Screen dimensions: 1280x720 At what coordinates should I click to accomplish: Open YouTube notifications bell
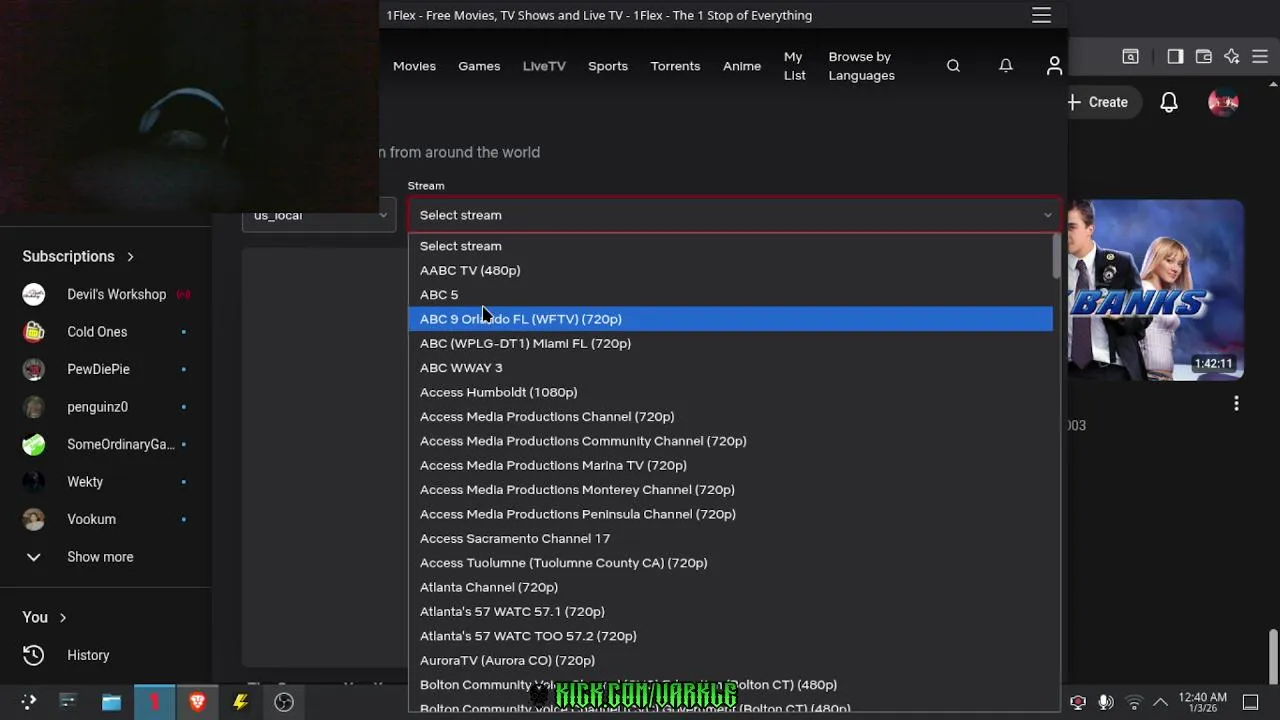tap(1169, 102)
